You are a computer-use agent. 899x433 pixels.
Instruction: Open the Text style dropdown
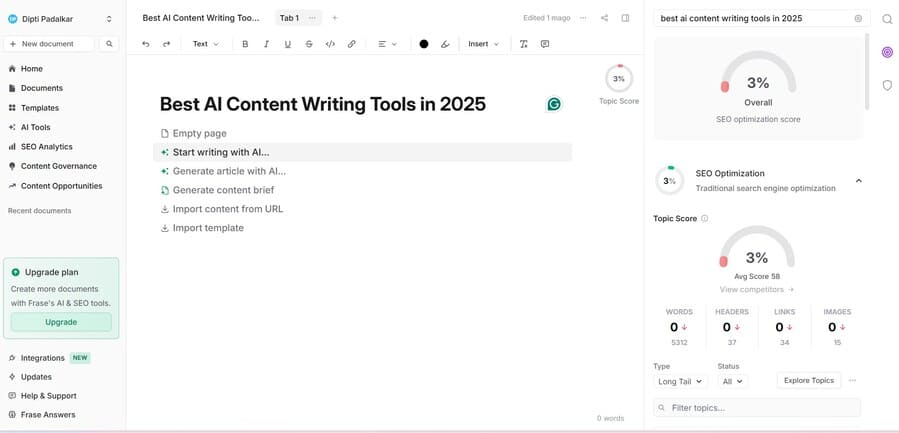pos(206,44)
